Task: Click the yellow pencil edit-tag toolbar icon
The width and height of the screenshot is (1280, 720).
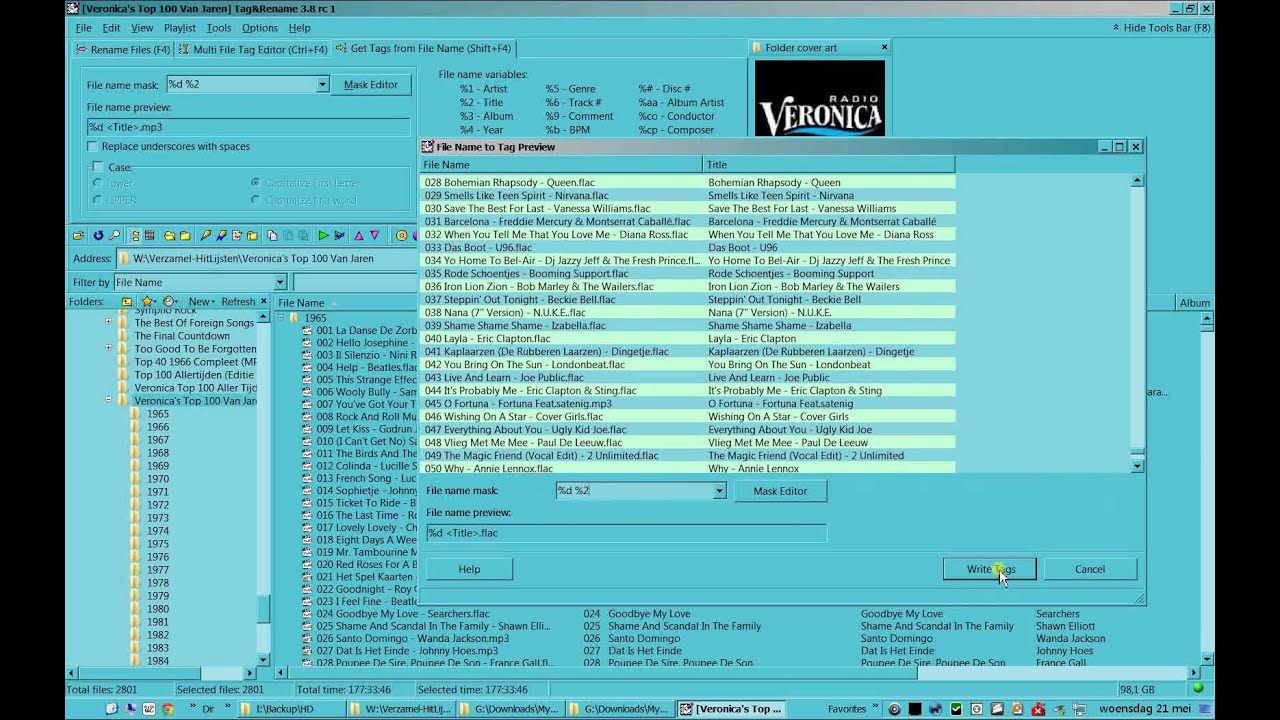Action: coord(206,236)
